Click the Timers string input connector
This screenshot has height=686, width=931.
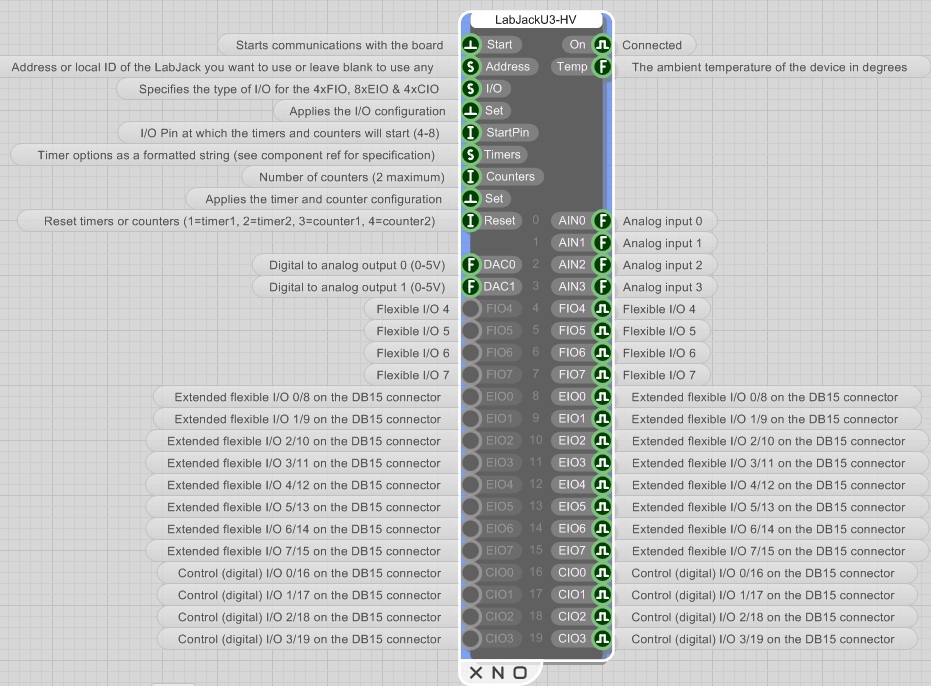pos(471,154)
